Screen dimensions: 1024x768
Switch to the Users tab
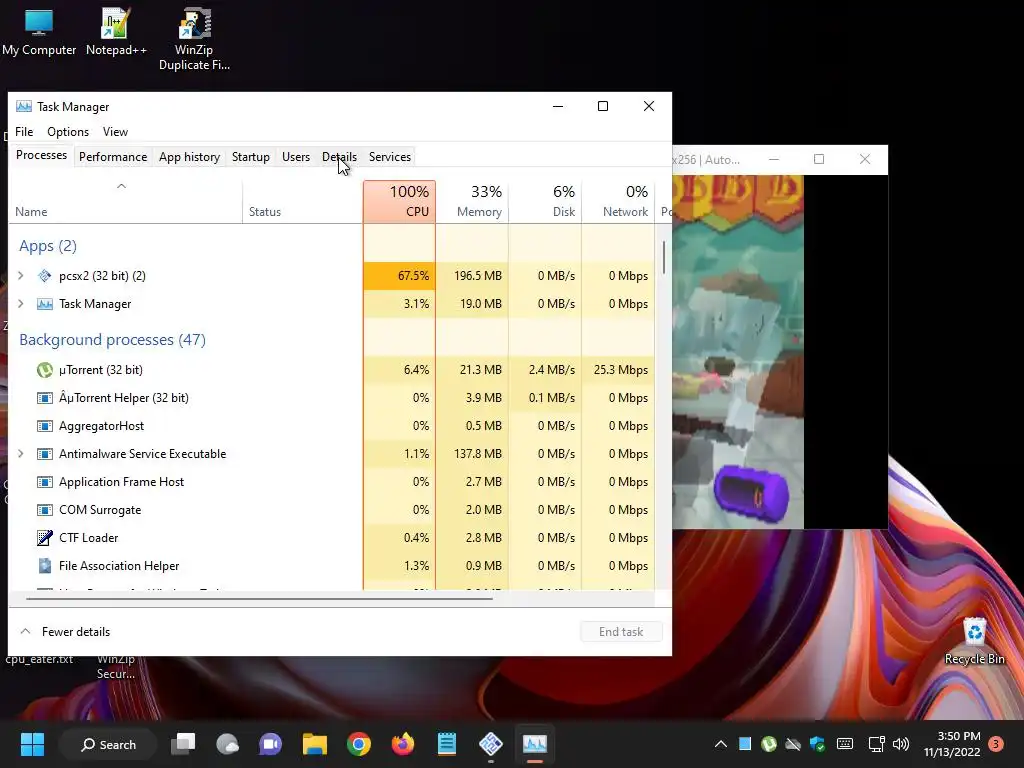pyautogui.click(x=296, y=157)
